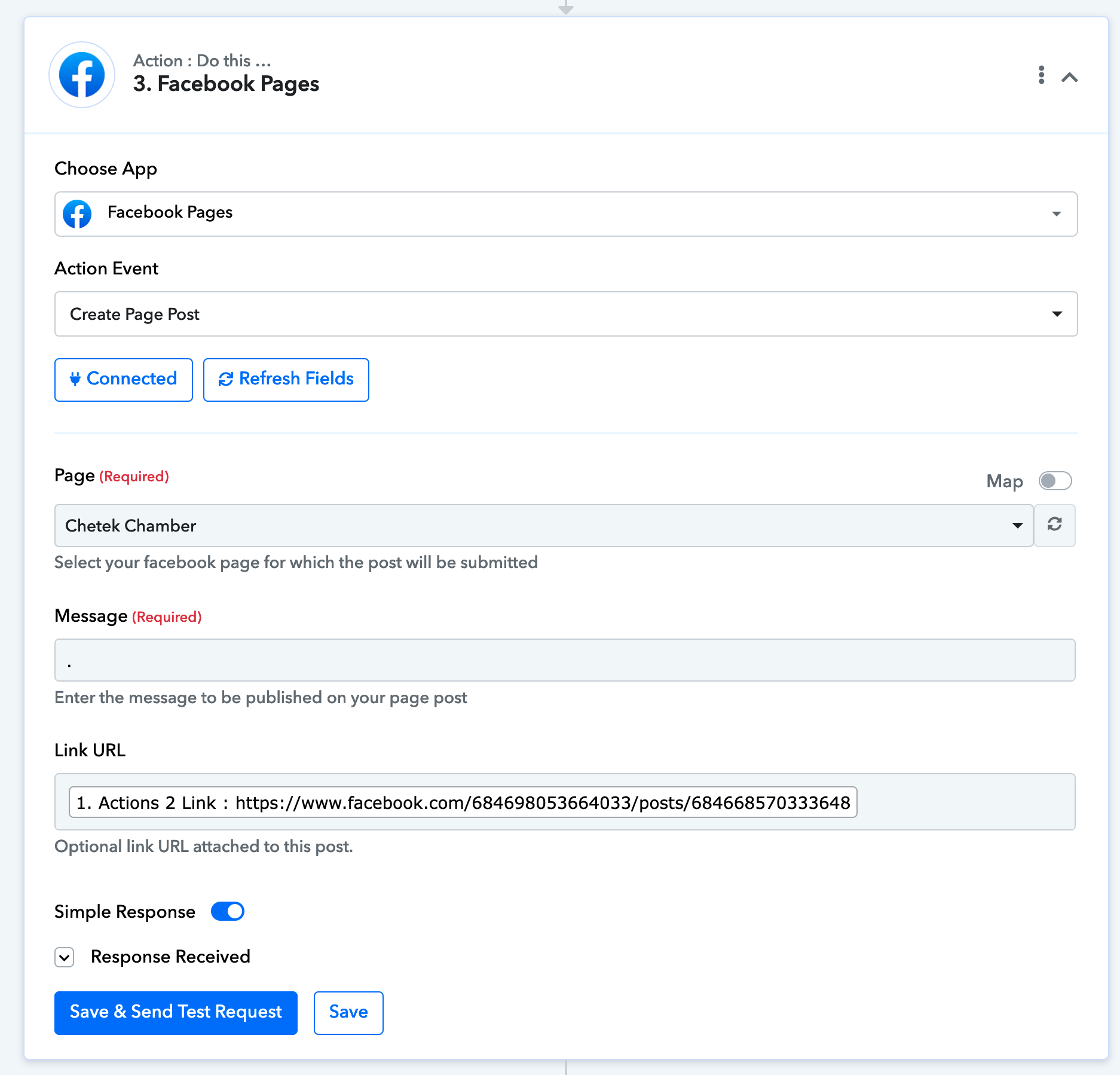Viewport: 1120px width, 1075px height.
Task: Disable the Simple Response toggle
Action: (x=228, y=911)
